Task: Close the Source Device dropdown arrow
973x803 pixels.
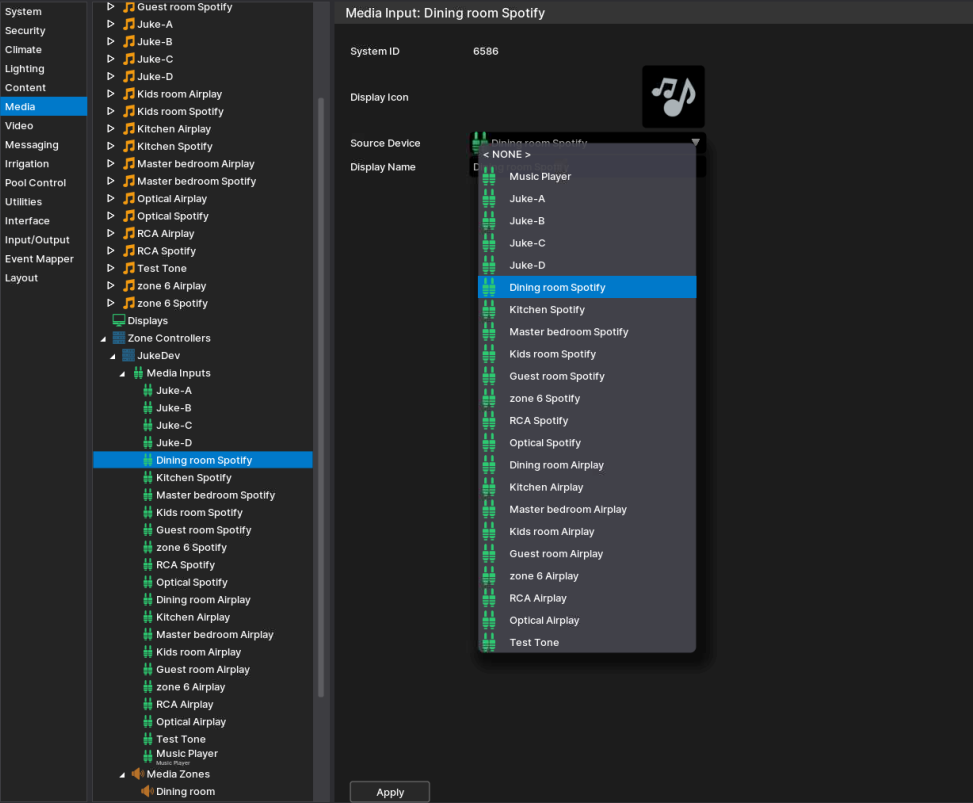Action: (696, 143)
